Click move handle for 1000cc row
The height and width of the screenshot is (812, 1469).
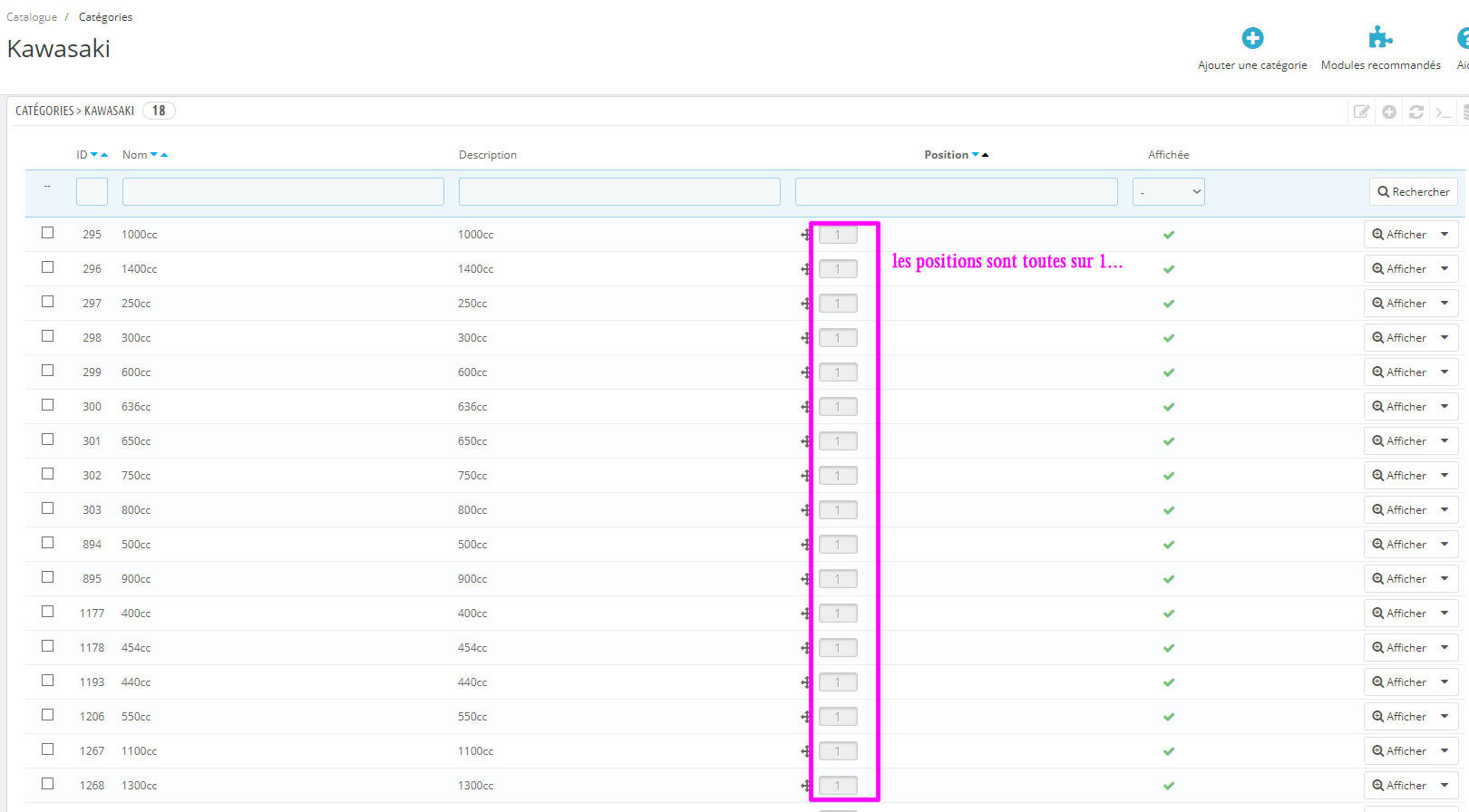pos(805,235)
